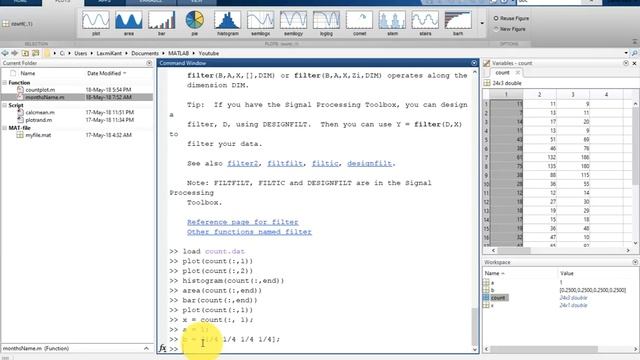
Task: Select the semilogx plot type
Action: point(260,23)
